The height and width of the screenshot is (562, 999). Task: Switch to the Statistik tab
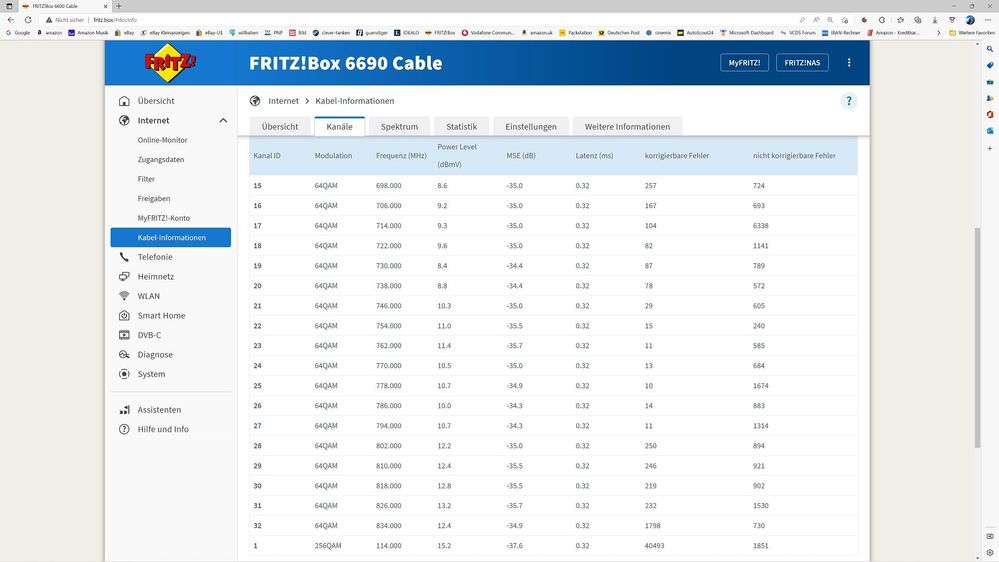coord(461,126)
